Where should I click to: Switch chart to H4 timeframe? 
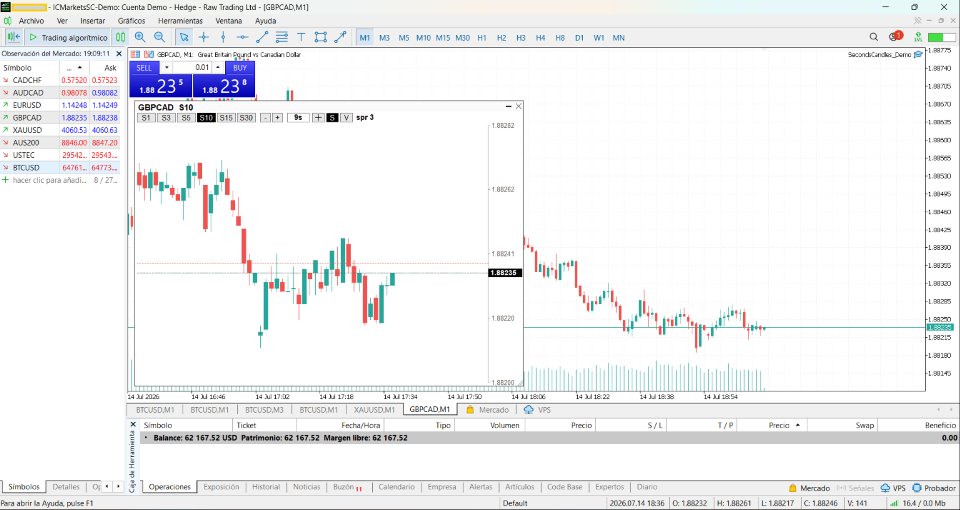(540, 38)
